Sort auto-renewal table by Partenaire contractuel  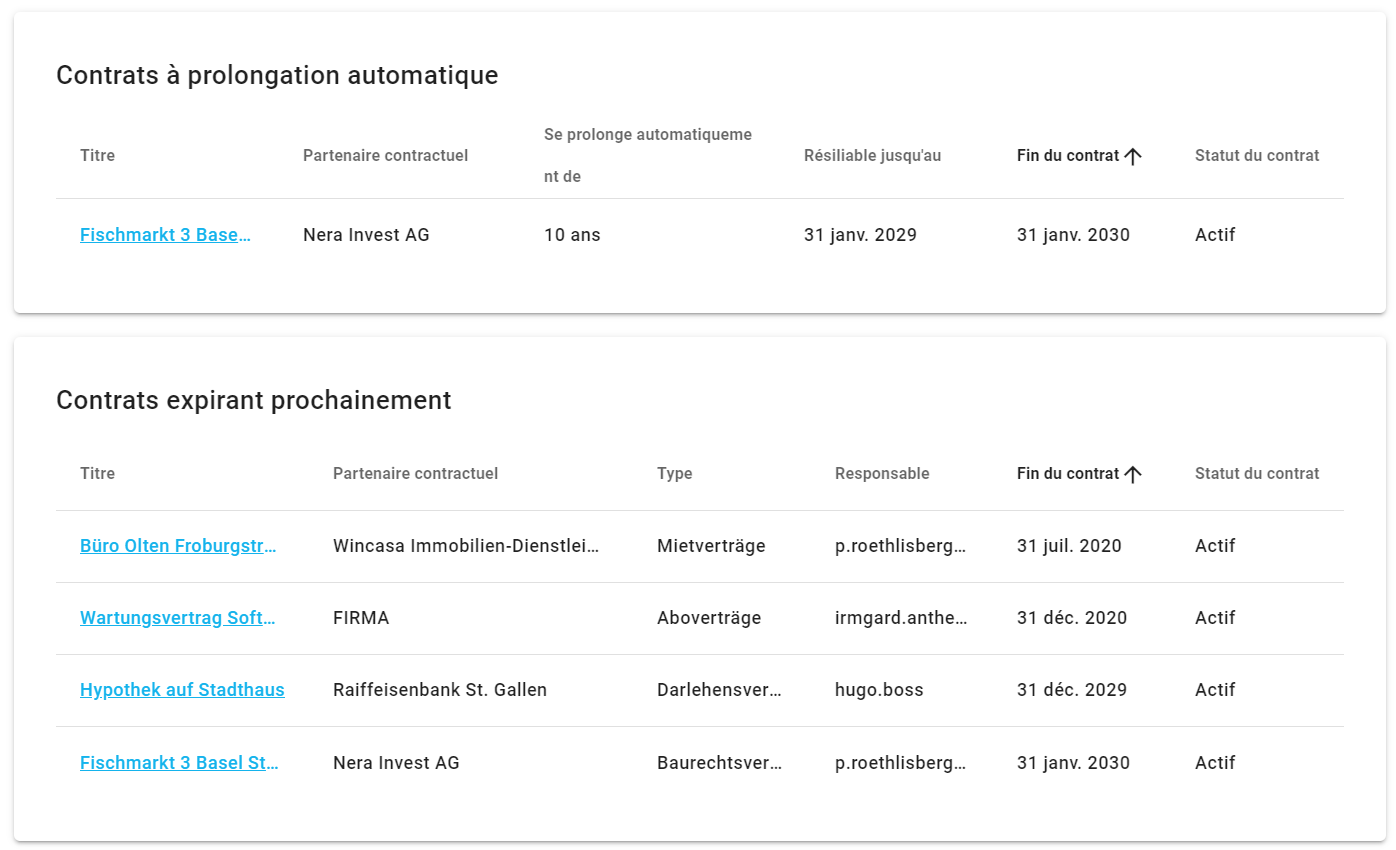click(x=385, y=156)
